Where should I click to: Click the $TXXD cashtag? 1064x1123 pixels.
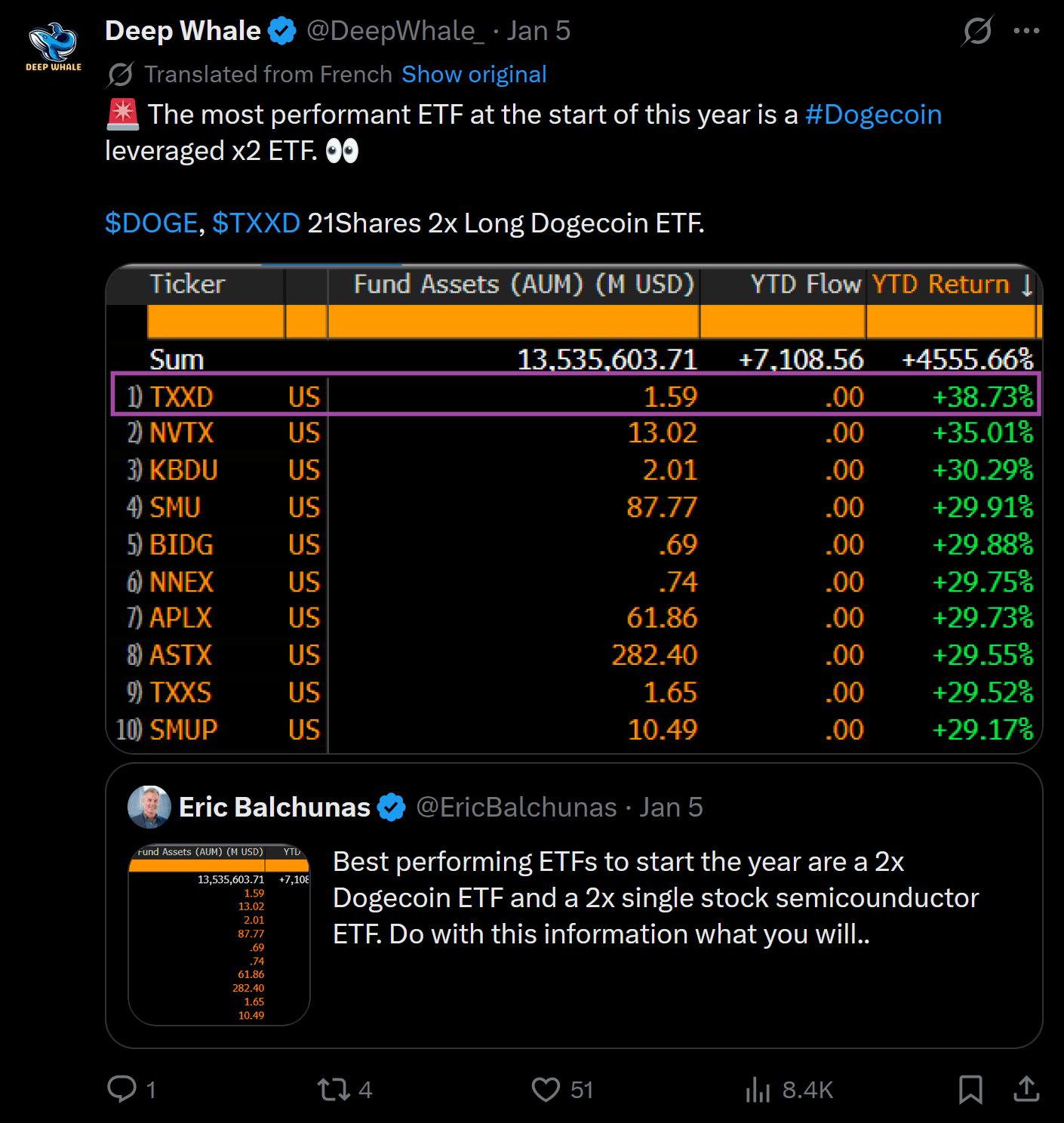[x=256, y=223]
